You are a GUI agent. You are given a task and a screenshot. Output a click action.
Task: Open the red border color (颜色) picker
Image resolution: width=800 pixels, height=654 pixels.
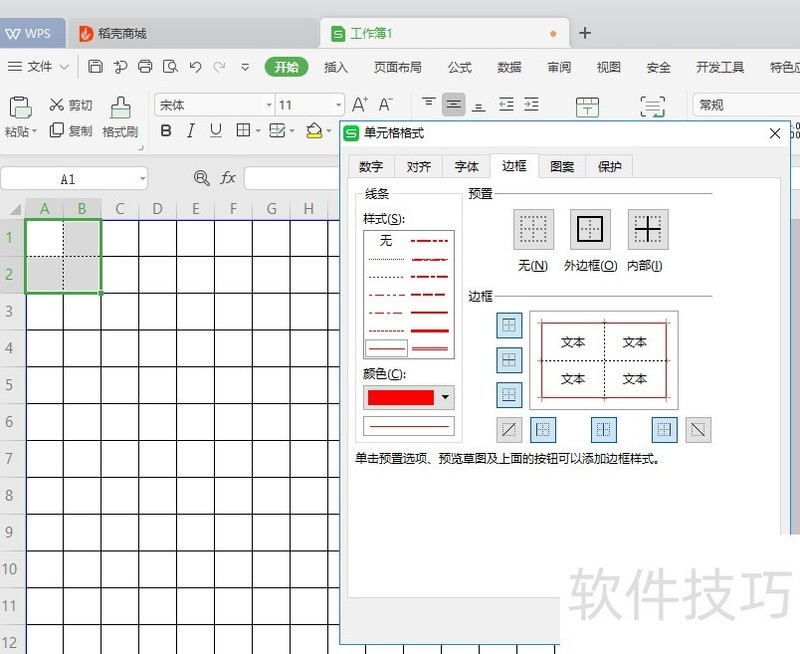444,397
